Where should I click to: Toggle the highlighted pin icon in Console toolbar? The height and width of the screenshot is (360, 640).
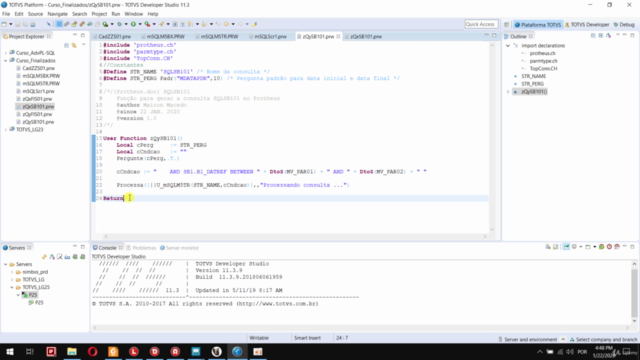tap(567, 247)
